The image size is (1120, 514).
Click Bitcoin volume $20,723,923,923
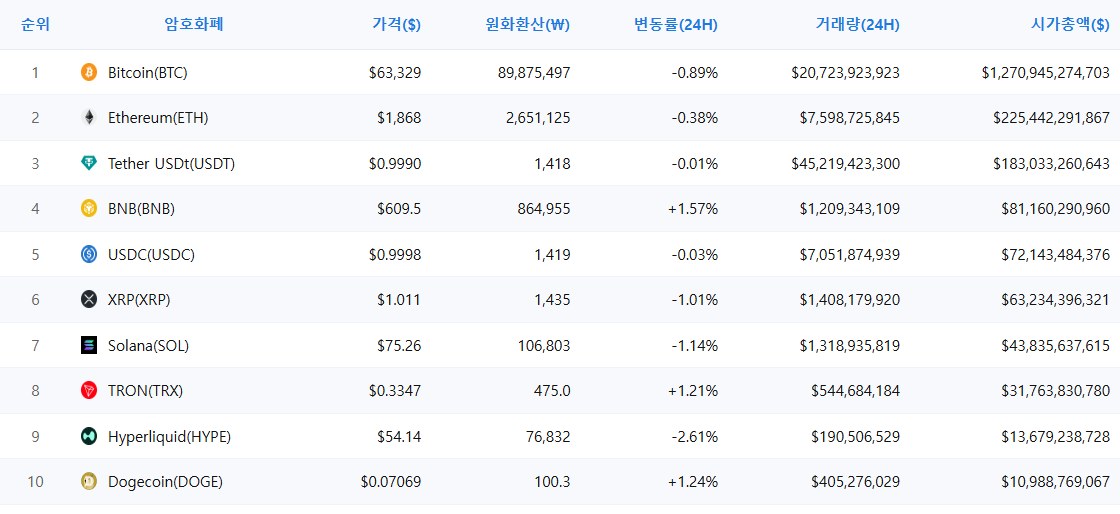[x=846, y=72]
